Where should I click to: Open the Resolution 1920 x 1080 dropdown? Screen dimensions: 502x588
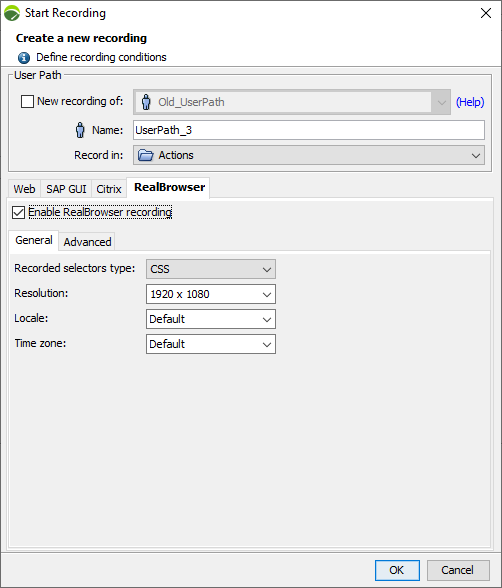(211, 294)
